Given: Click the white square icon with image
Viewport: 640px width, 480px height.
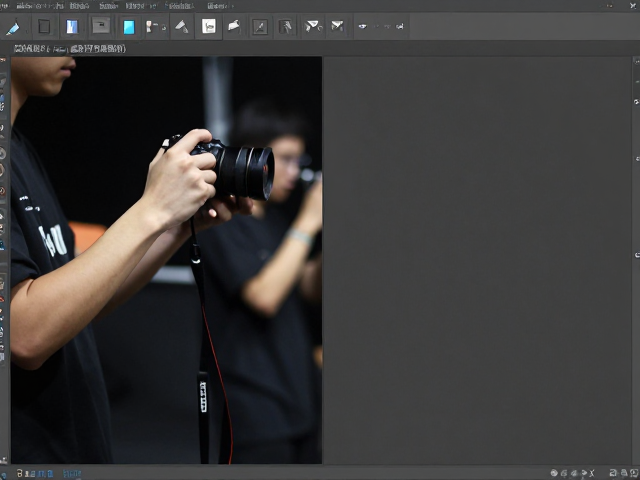Looking at the screenshot, I should [x=209, y=26].
